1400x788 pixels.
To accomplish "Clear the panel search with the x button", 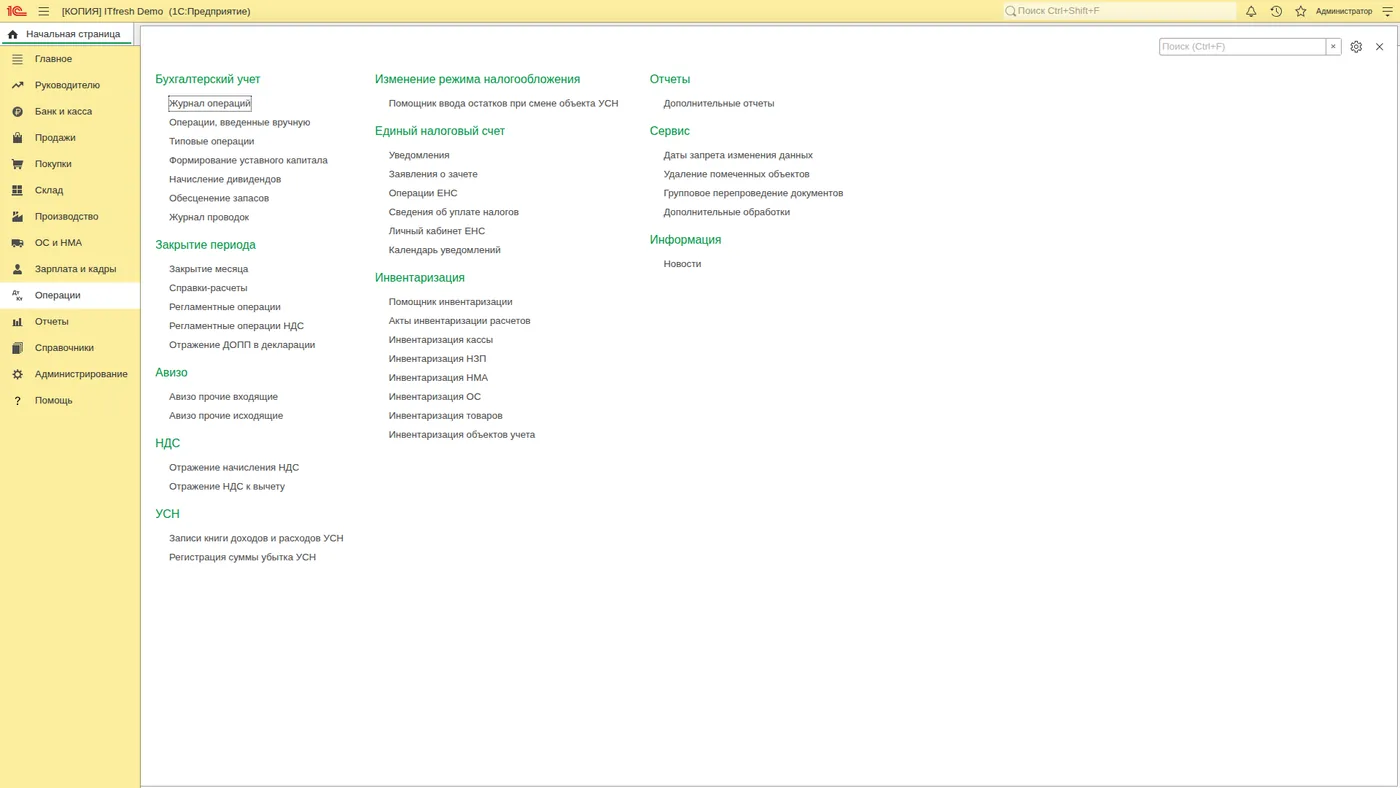I will click(x=1333, y=47).
